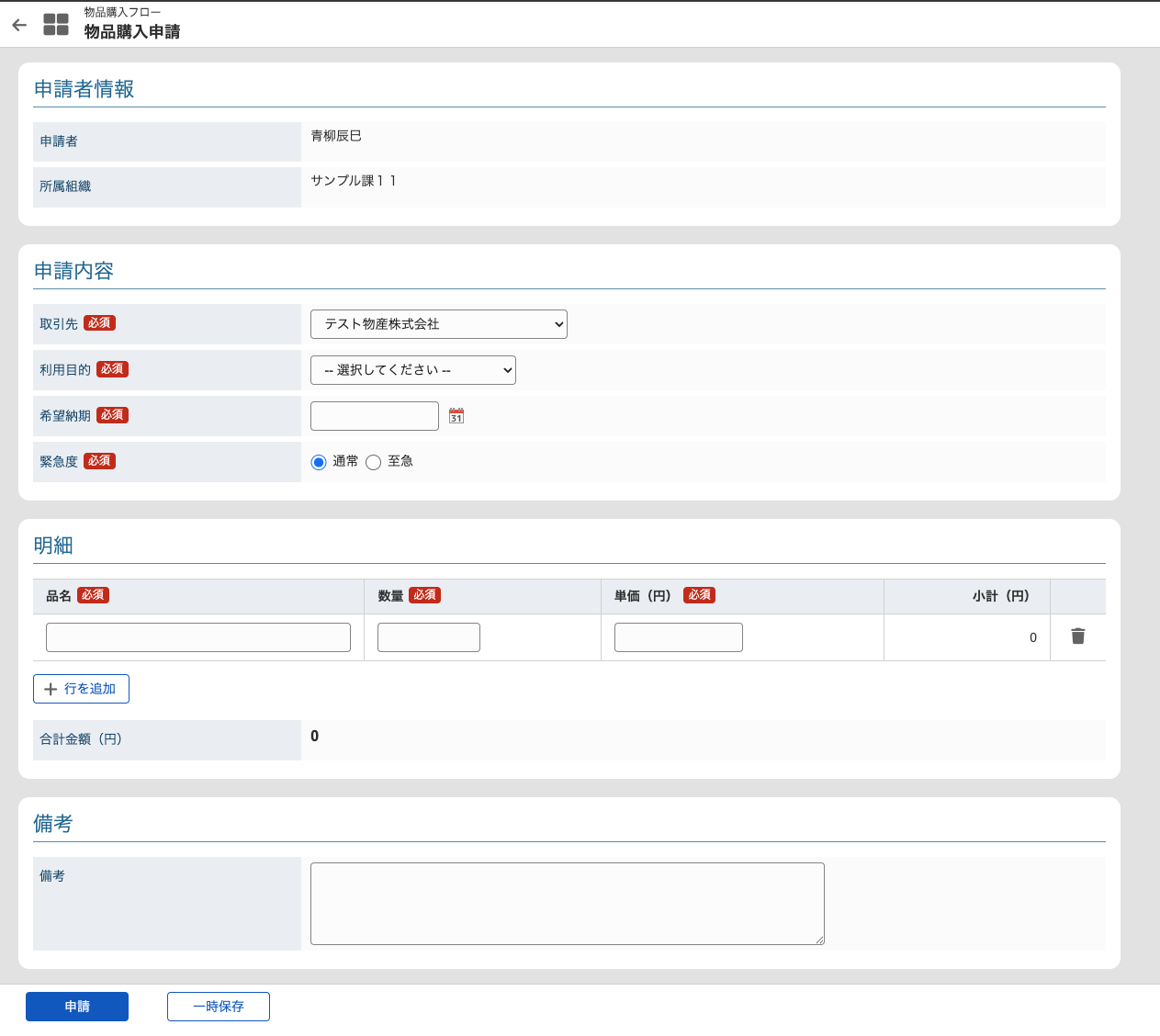Click inside the 備考 text area
The width and height of the screenshot is (1160, 1036).
[x=568, y=904]
